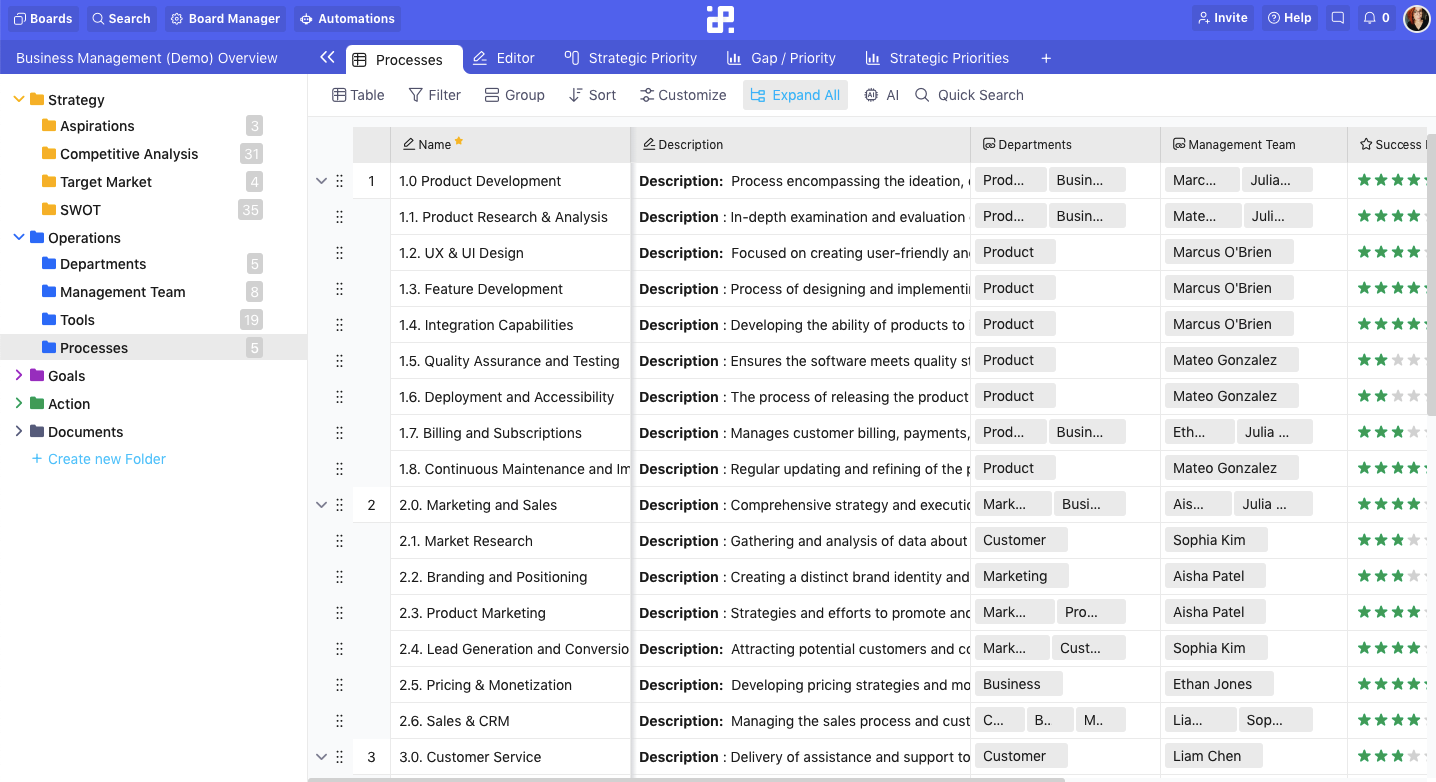Image resolution: width=1436 pixels, height=782 pixels.
Task: Open the AI assistant tool
Action: pos(881,95)
